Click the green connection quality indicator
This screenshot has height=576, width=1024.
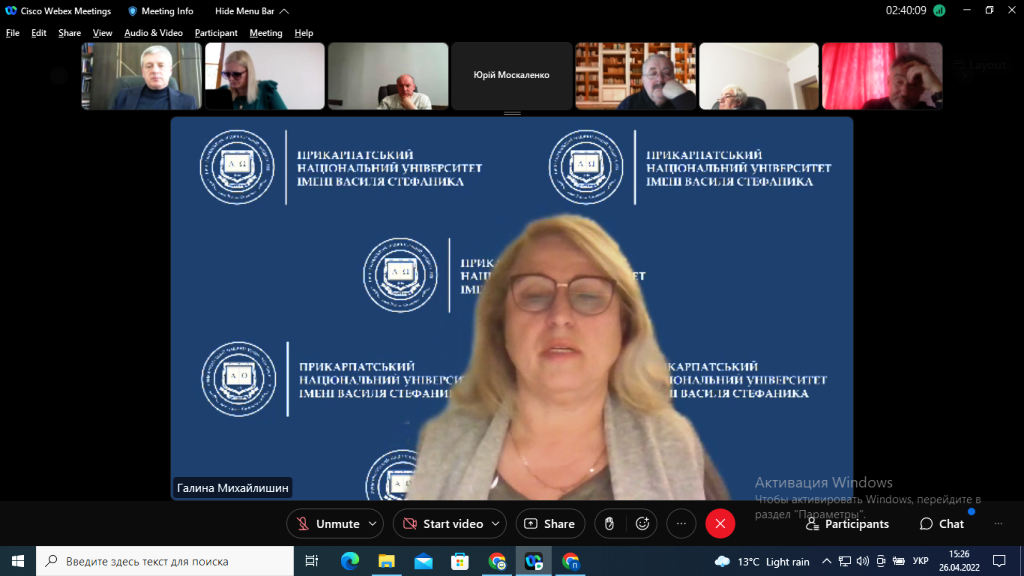pyautogui.click(x=939, y=11)
